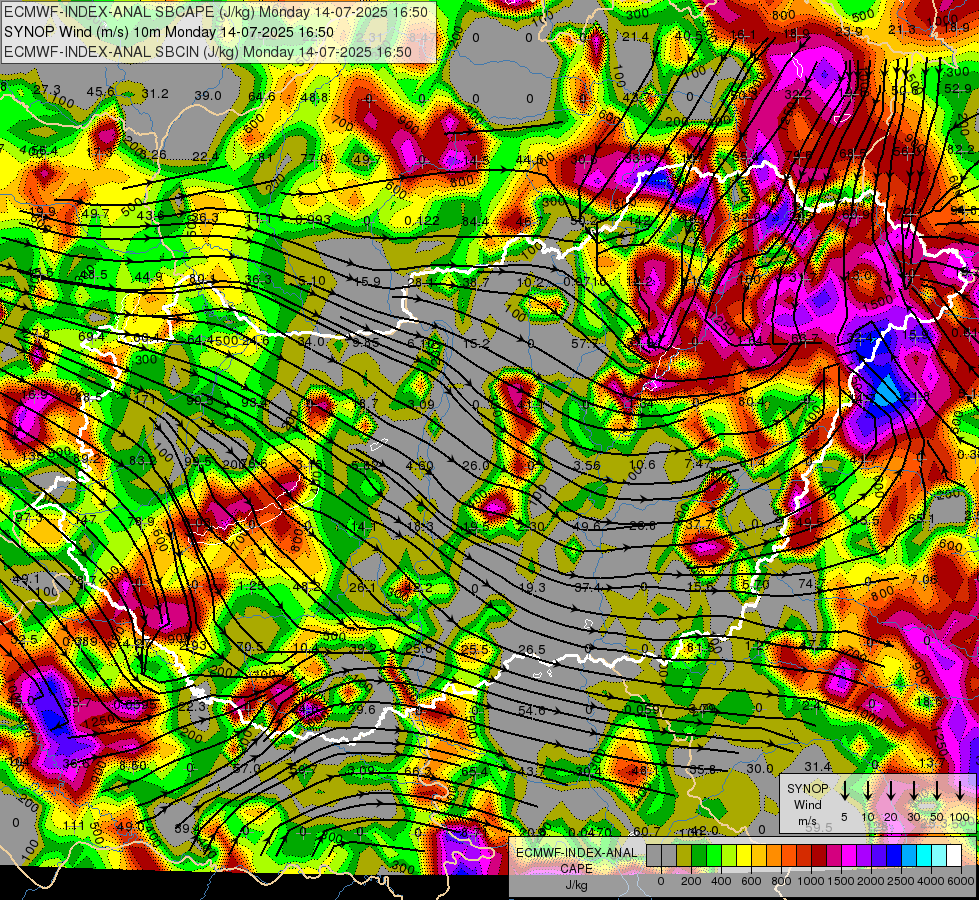Click the 2000 tick label on the CAPE scale
This screenshot has height=900, width=979.
[x=871, y=881]
